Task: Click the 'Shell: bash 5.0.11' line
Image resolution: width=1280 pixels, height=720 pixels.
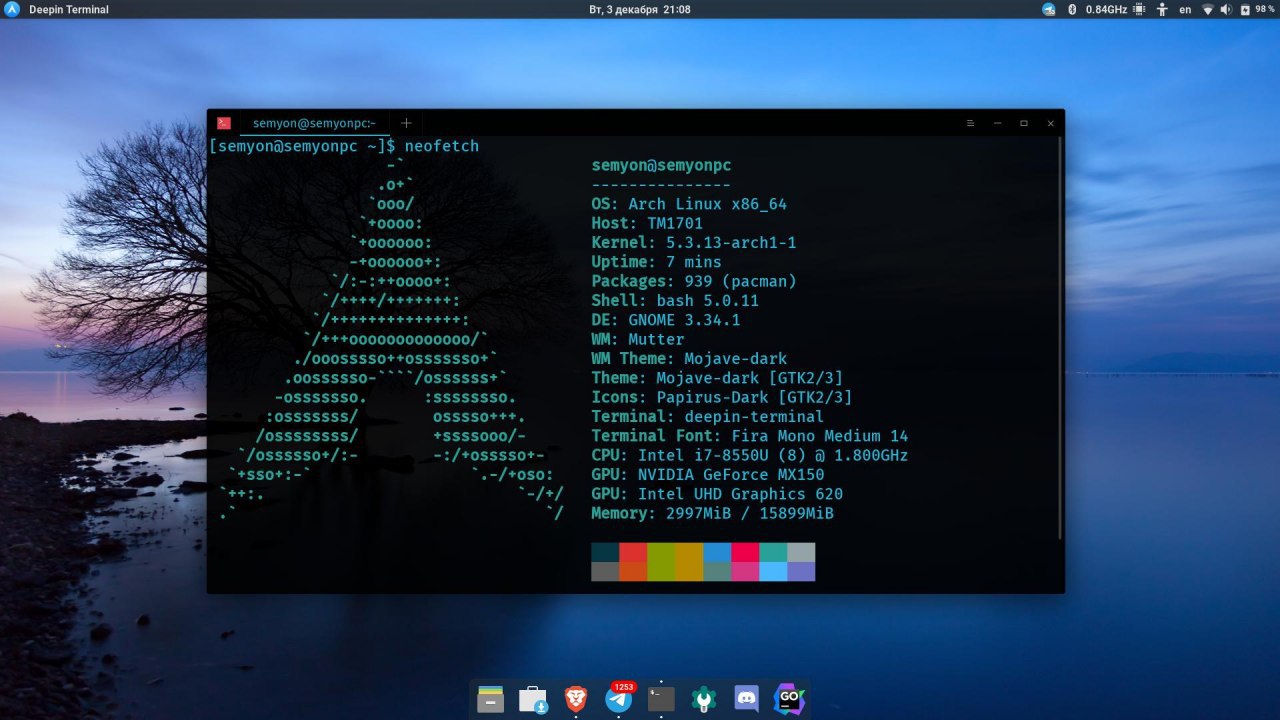Action: click(675, 300)
